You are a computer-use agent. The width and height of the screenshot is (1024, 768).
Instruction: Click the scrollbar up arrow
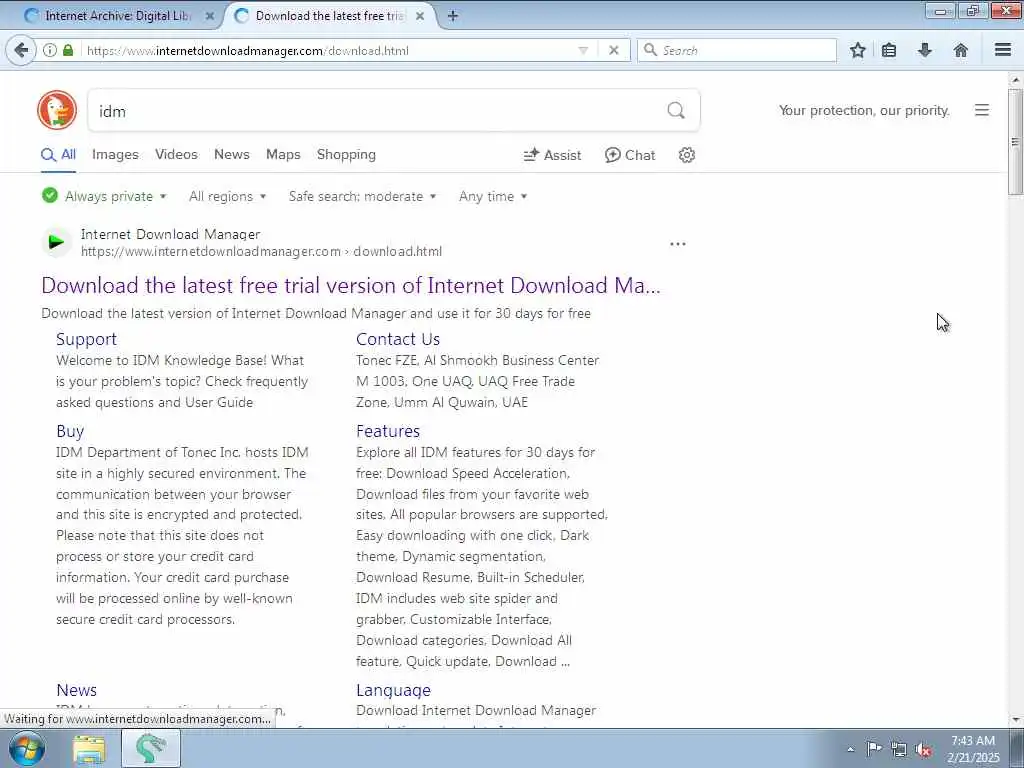click(x=1015, y=80)
